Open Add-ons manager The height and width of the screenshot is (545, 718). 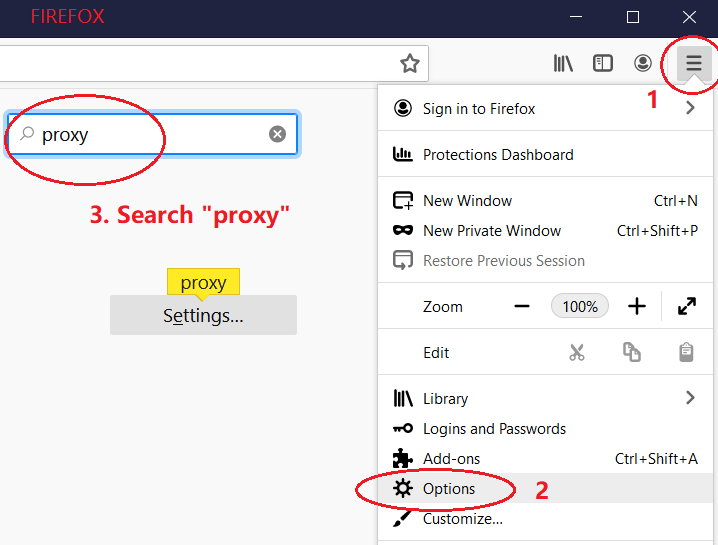tap(545, 458)
